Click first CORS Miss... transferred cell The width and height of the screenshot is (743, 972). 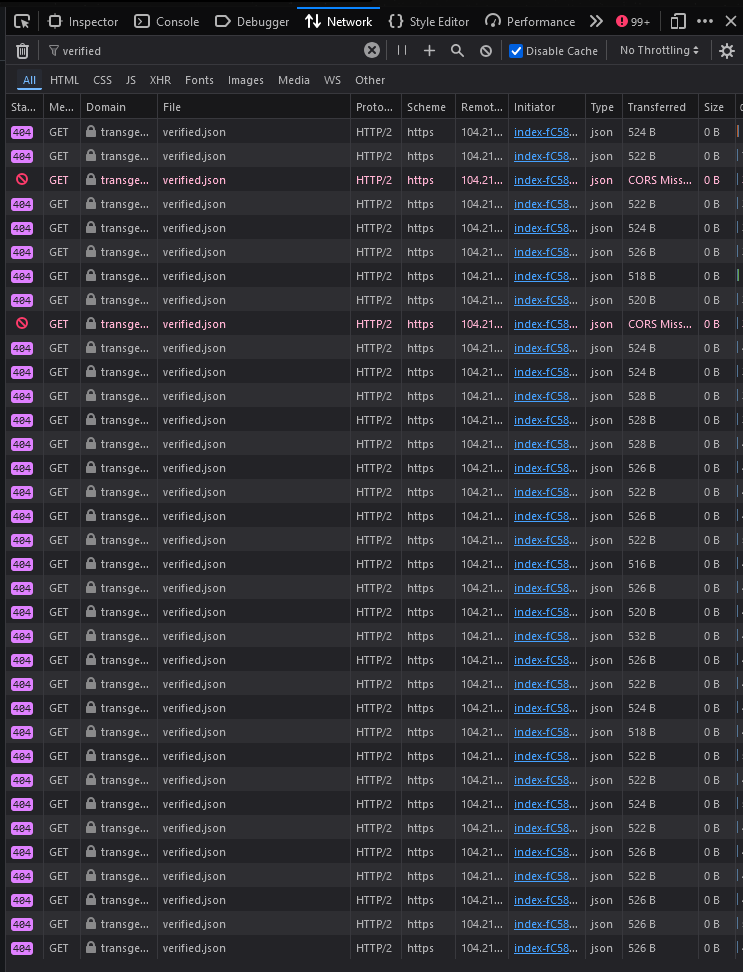point(660,180)
